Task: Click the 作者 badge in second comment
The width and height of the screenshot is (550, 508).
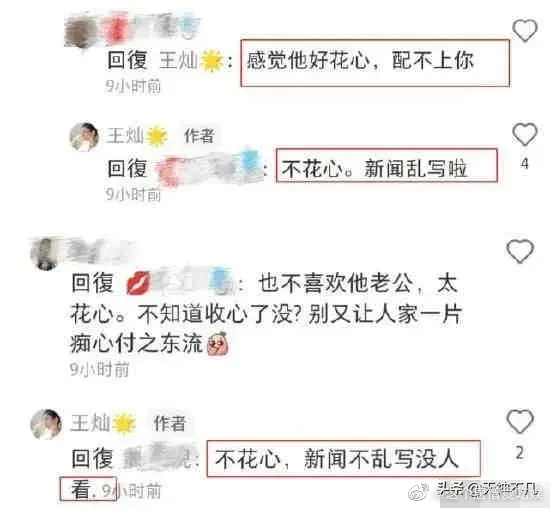Action: point(199,136)
